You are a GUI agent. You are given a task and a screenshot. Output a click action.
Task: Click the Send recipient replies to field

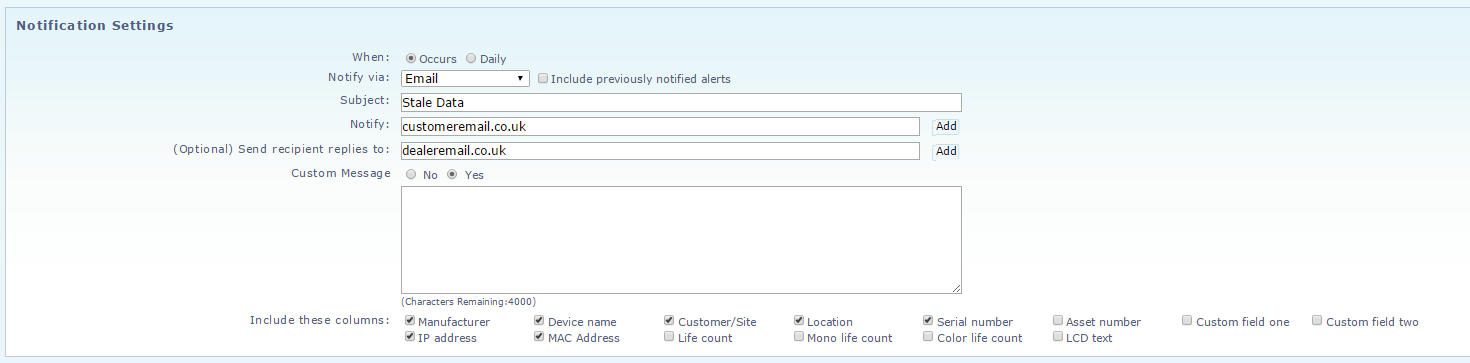(x=660, y=151)
